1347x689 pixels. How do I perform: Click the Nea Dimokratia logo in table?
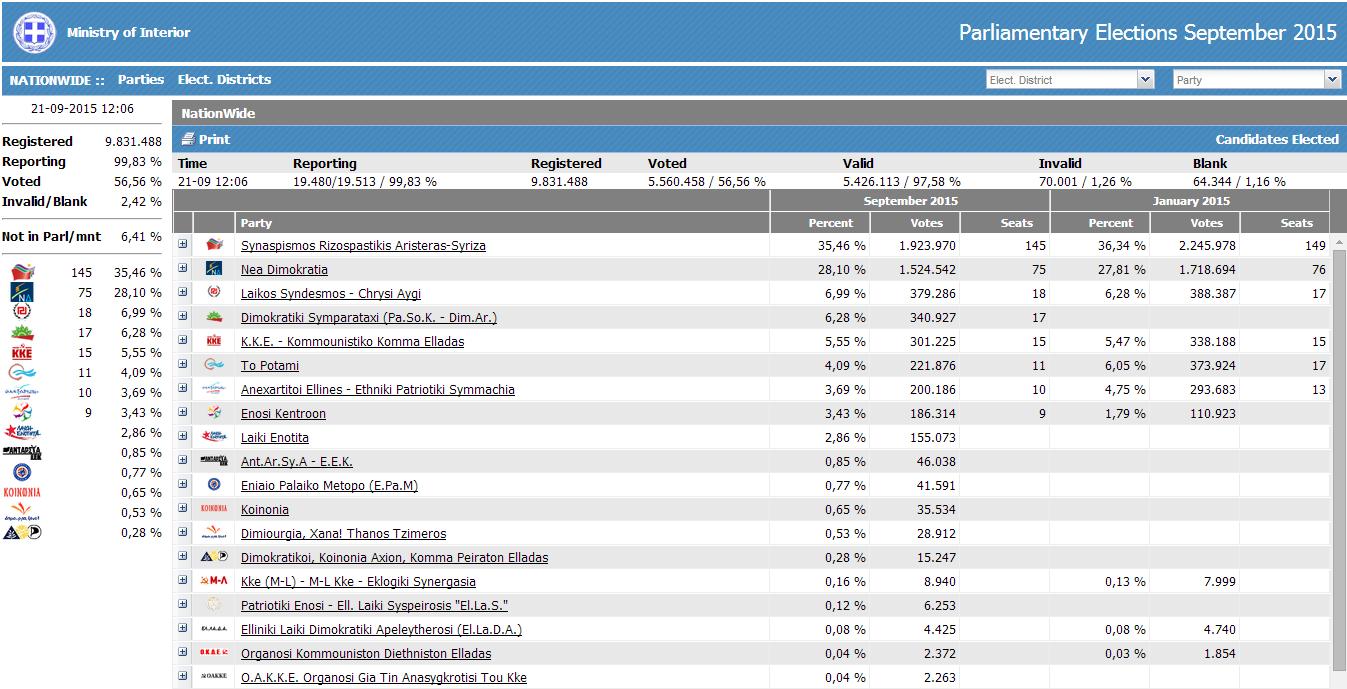click(214, 269)
